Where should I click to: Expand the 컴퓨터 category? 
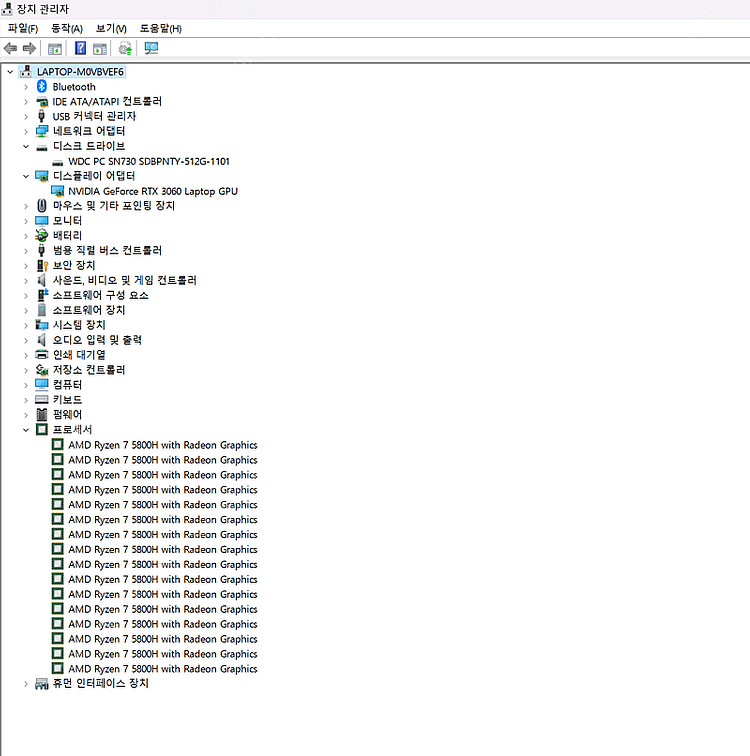tap(26, 385)
